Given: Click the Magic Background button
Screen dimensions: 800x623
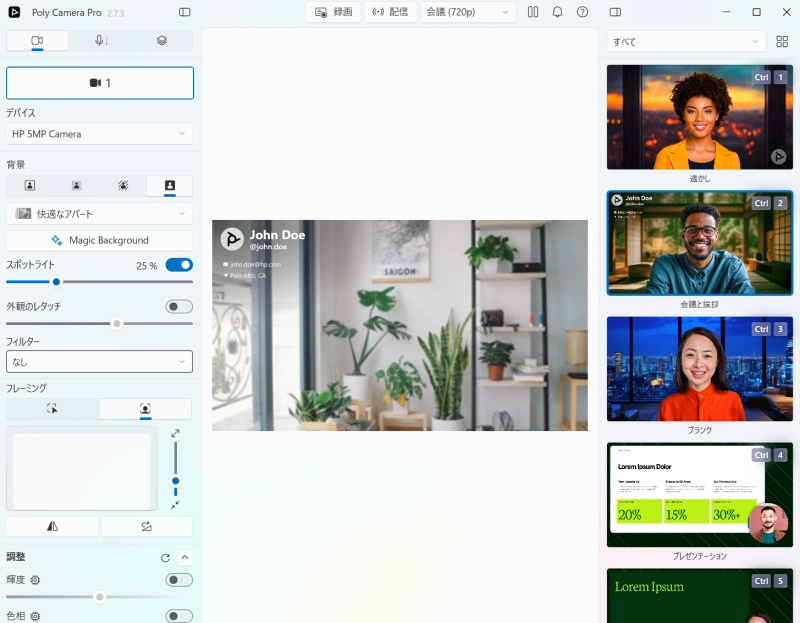Looking at the screenshot, I should click(x=99, y=241).
